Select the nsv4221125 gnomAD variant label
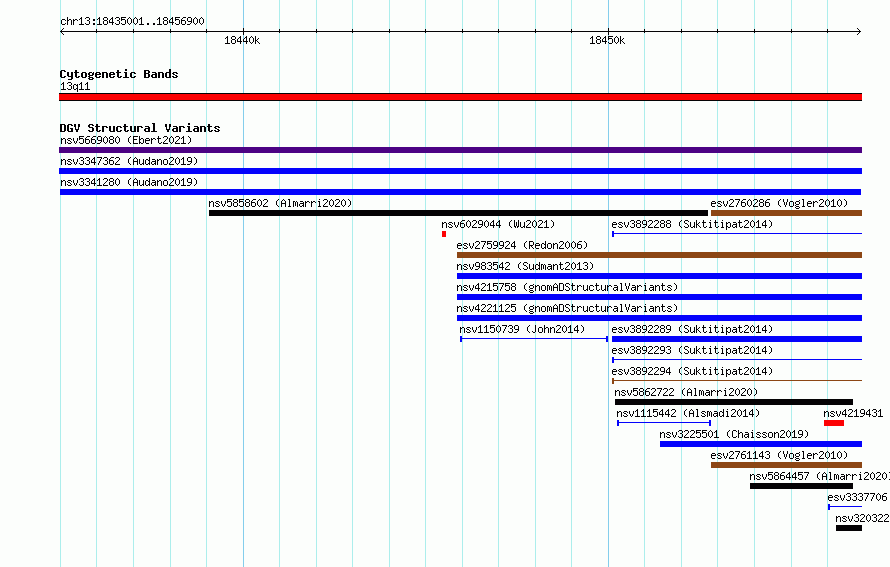The width and height of the screenshot is (890, 567). (x=567, y=308)
